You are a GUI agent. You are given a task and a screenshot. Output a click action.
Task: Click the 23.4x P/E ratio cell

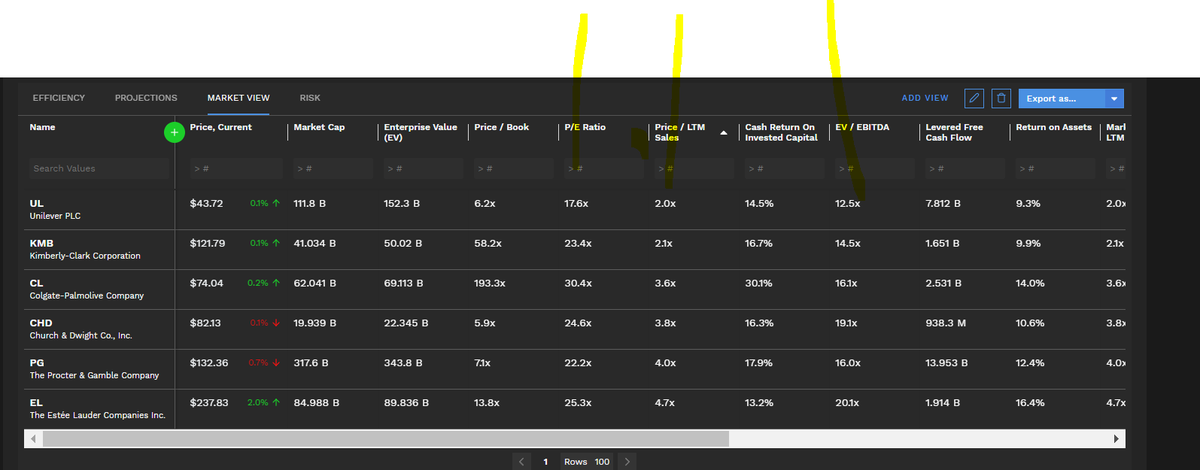point(578,243)
